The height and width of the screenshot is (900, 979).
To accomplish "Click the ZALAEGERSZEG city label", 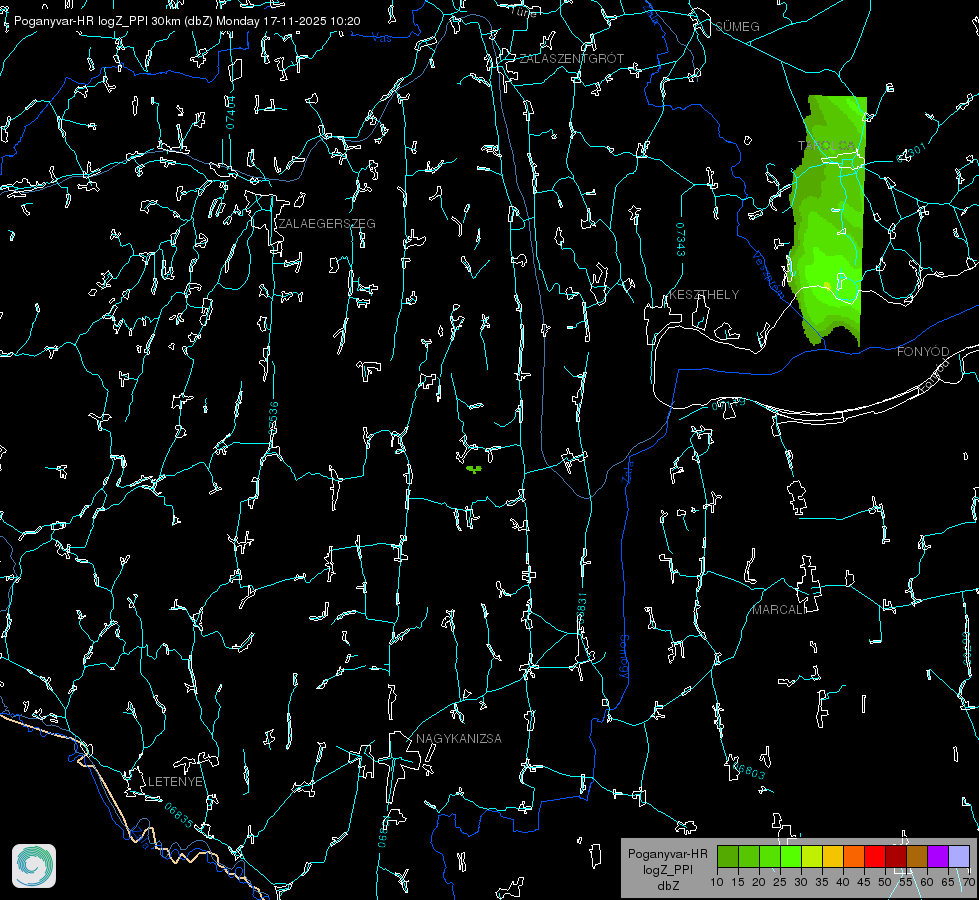I will 327,224.
